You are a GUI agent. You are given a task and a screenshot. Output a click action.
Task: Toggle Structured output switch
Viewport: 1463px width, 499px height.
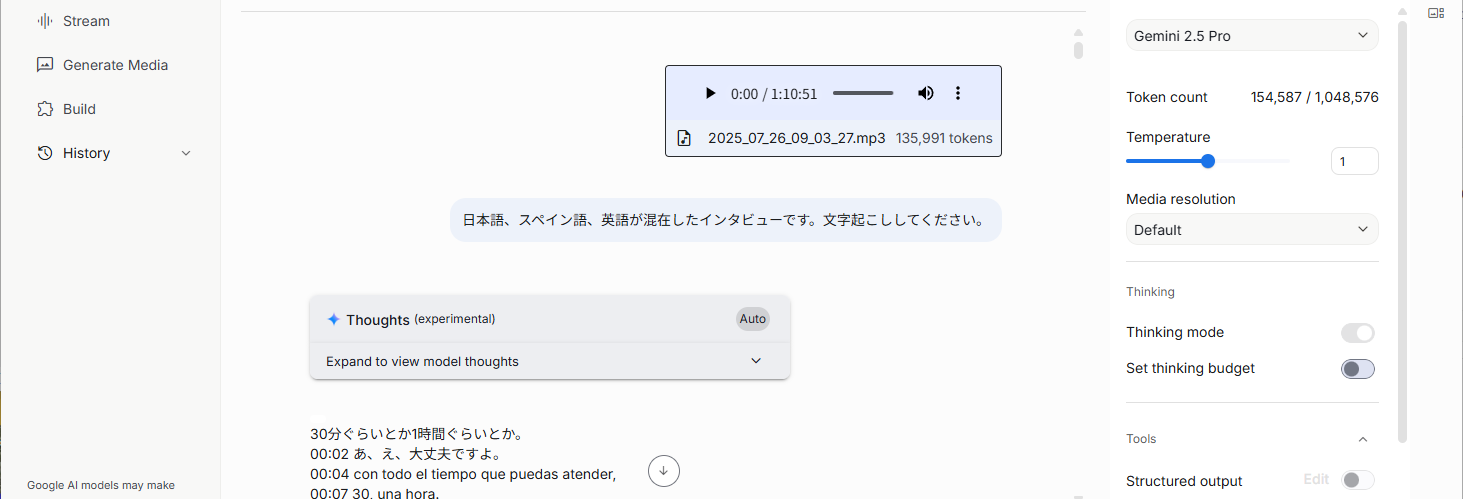point(1357,481)
